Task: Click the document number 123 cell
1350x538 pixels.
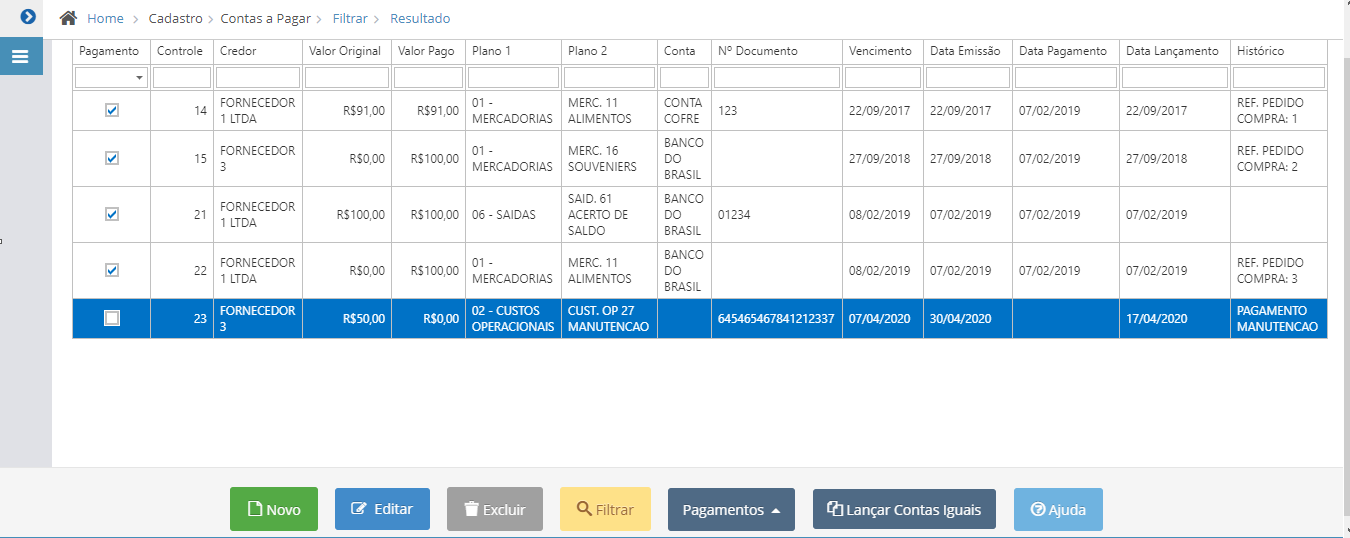Action: 777,111
